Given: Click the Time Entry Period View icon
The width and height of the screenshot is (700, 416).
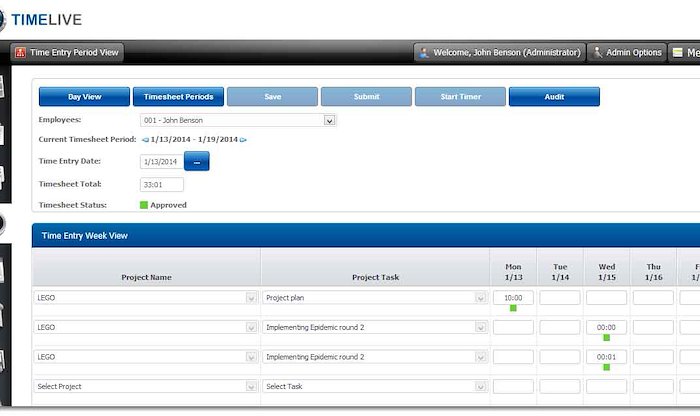Looking at the screenshot, I should 20,53.
